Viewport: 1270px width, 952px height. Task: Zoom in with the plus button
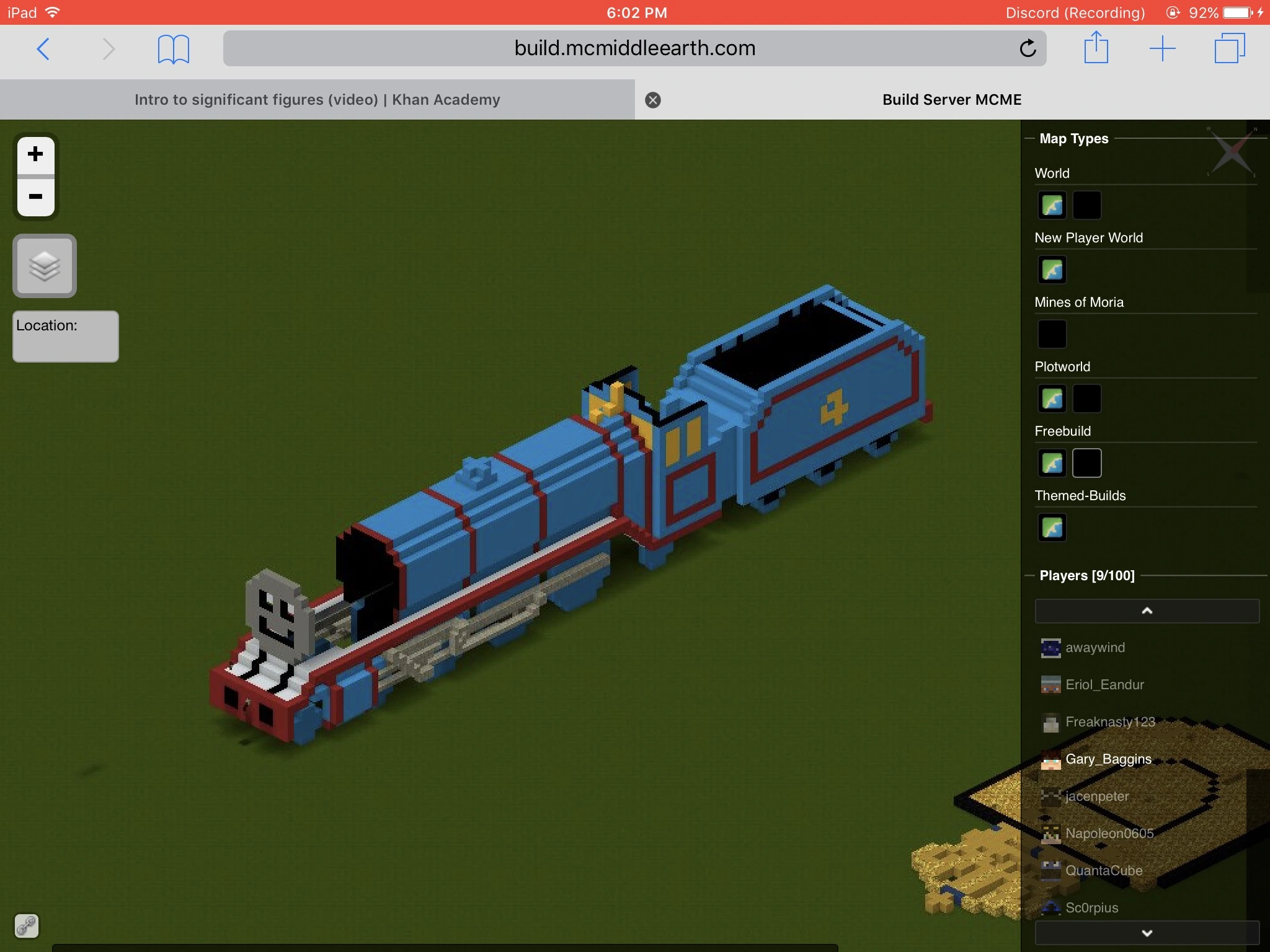click(35, 155)
